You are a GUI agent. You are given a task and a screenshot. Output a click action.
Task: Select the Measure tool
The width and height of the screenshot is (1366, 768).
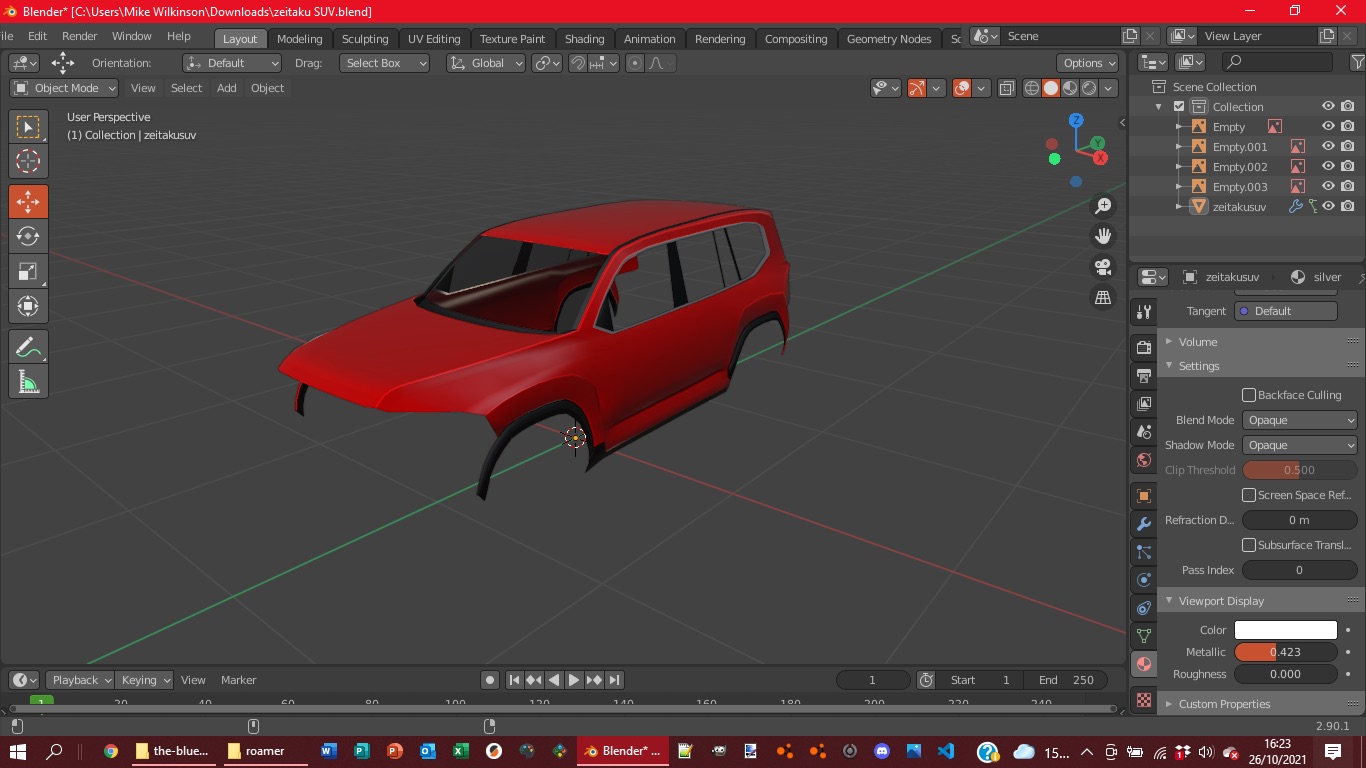tap(28, 382)
